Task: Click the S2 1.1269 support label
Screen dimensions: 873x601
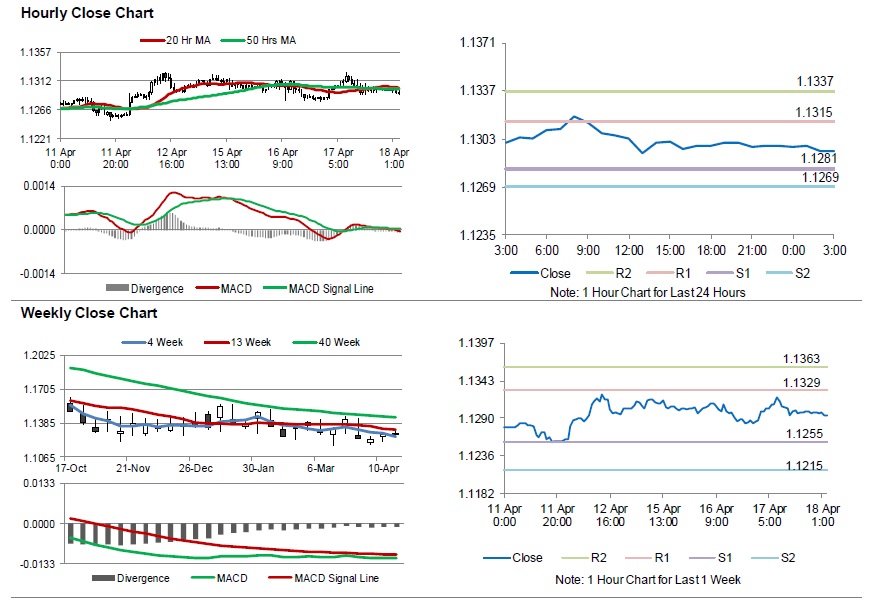Action: 820,178
